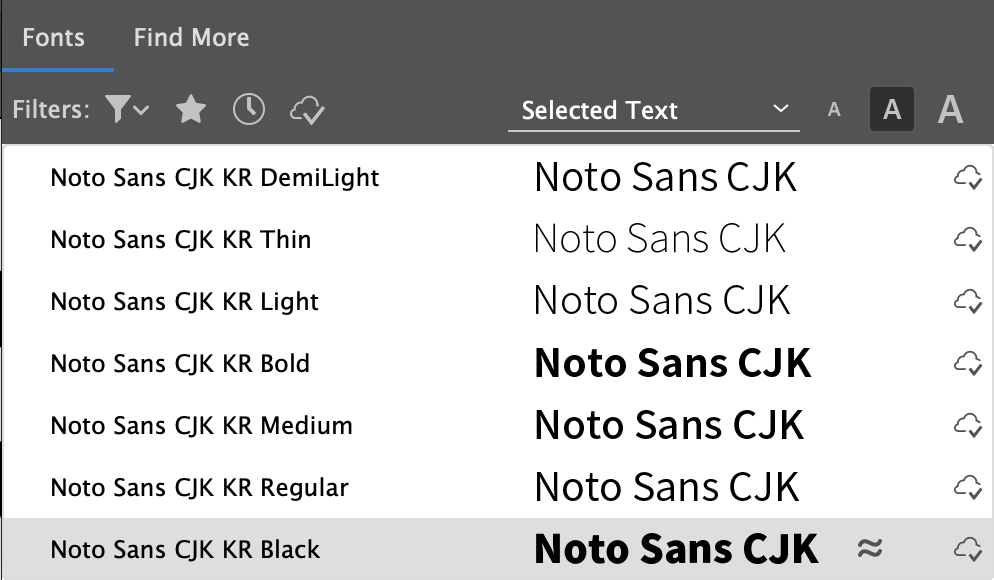Switch to the Fonts tab
Screen dimensions: 994x580
click(x=53, y=37)
